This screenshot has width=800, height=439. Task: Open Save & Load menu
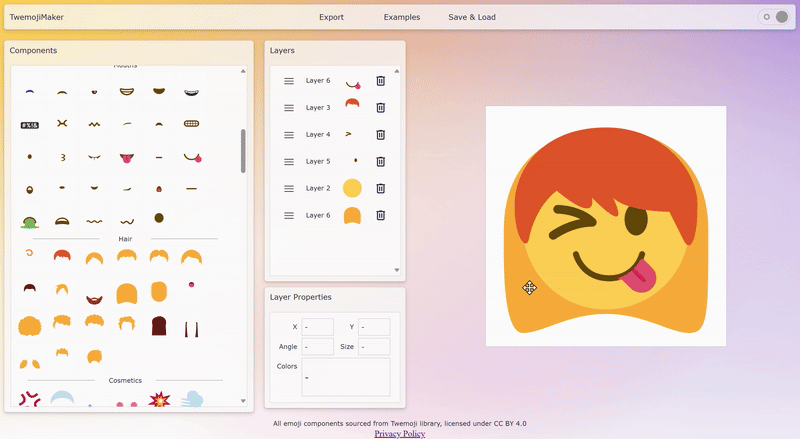coord(471,17)
